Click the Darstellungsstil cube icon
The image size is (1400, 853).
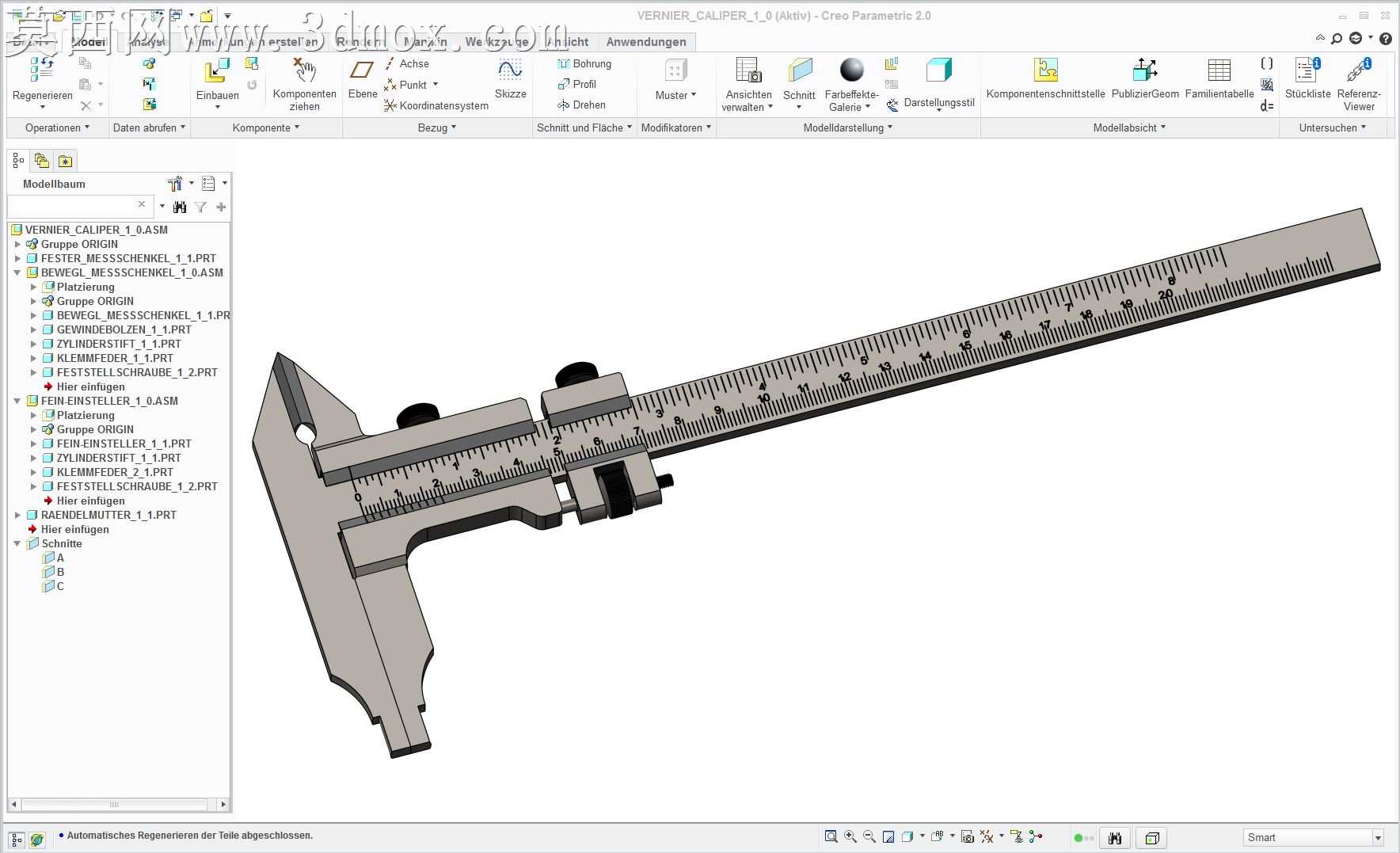(939, 70)
